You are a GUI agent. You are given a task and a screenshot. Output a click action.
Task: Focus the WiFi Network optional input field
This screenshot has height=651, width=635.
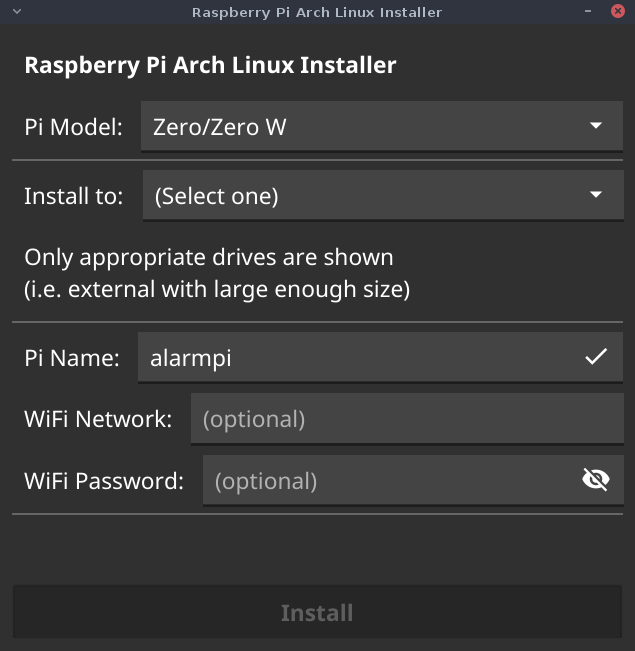[407, 418]
